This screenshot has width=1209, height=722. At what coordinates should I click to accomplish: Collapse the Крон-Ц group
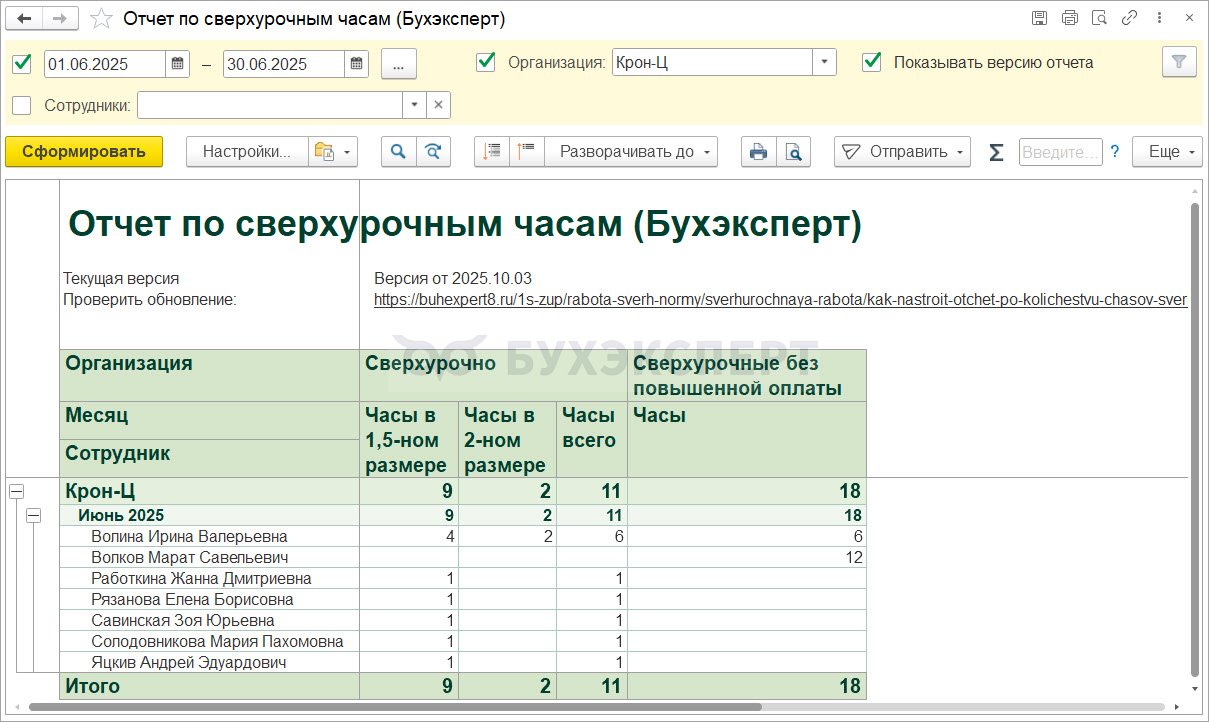point(16,491)
